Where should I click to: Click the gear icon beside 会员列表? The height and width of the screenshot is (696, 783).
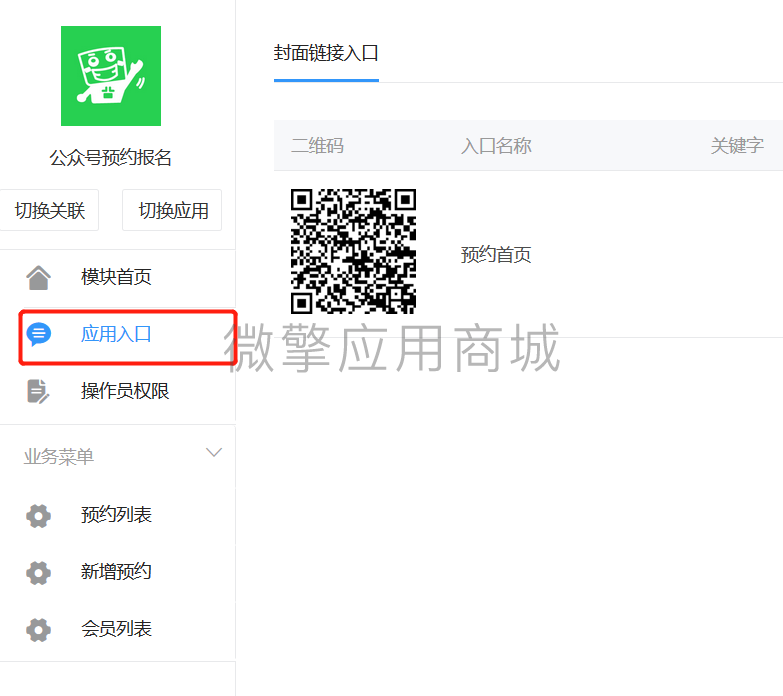[38, 629]
